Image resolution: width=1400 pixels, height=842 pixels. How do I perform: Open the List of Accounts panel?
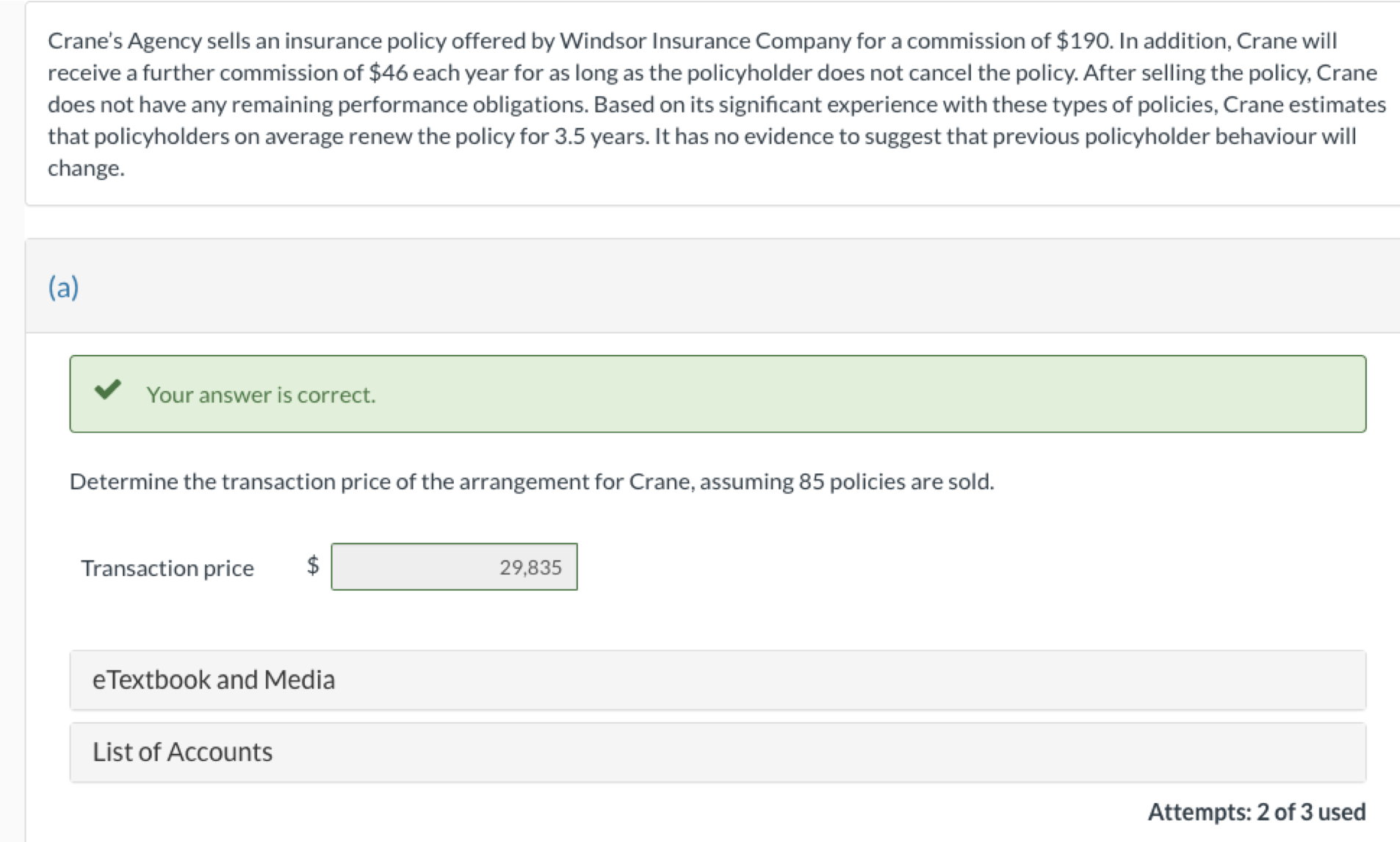(x=182, y=752)
